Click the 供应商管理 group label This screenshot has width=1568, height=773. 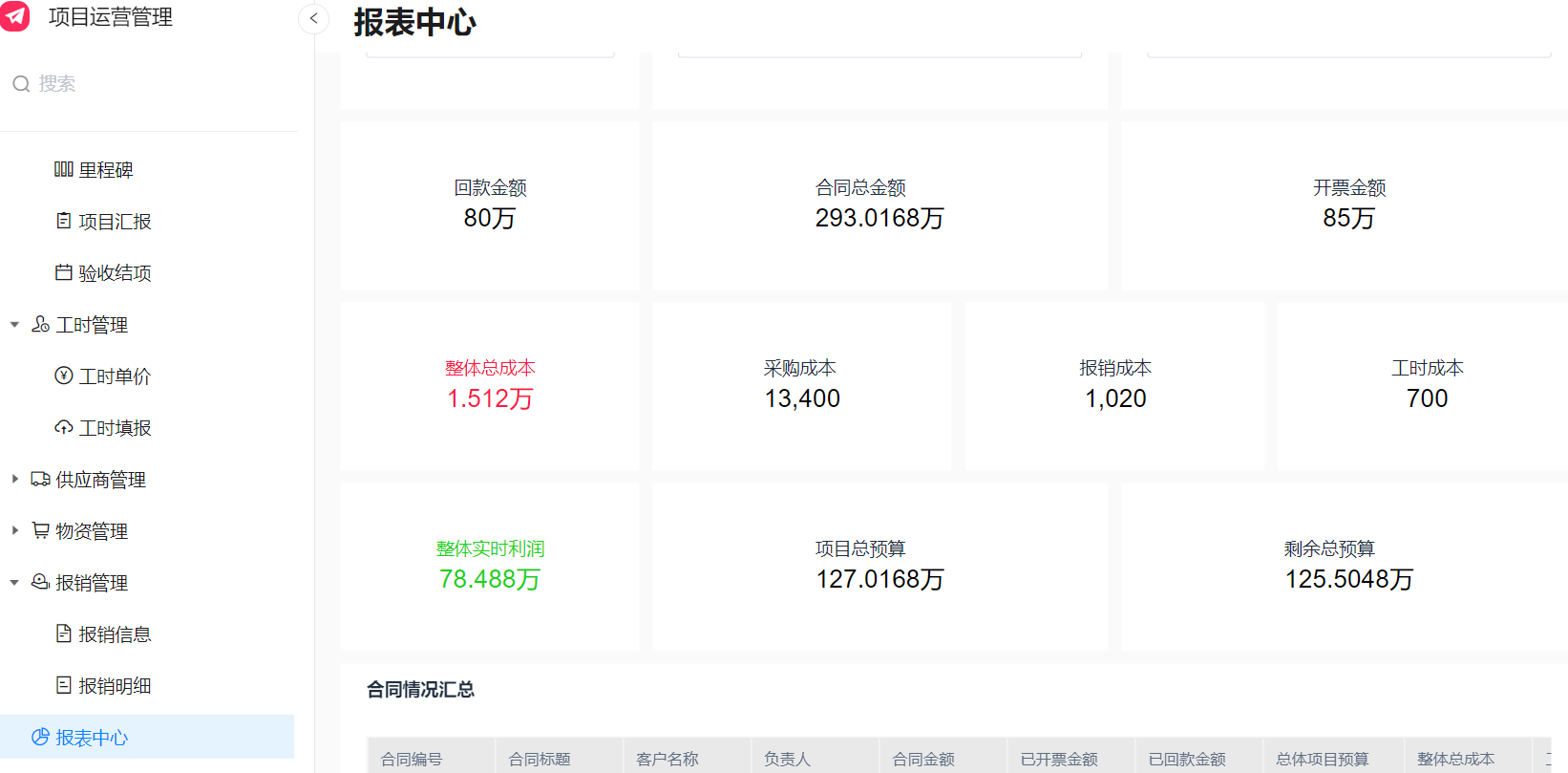pos(100,480)
